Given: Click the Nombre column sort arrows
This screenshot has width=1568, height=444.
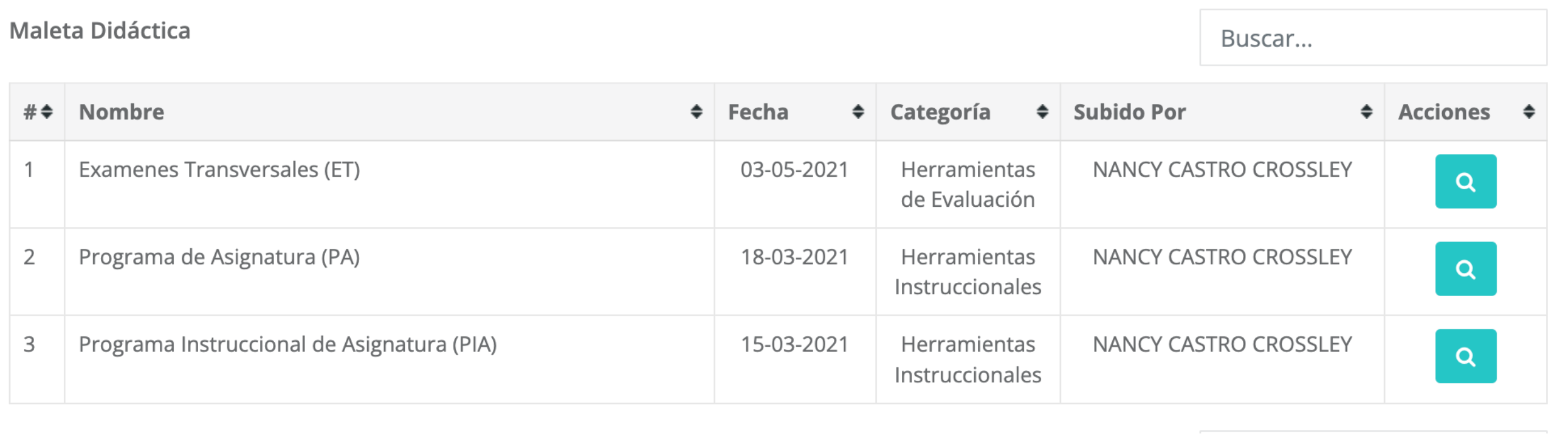Looking at the screenshot, I should [696, 111].
